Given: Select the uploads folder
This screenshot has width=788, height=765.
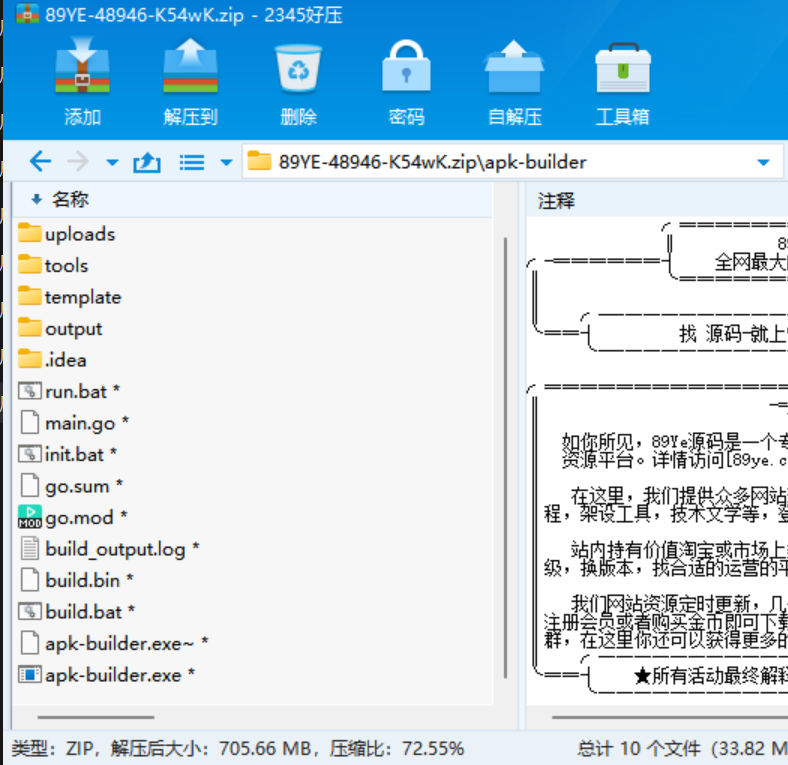Looking at the screenshot, I should pos(80,234).
